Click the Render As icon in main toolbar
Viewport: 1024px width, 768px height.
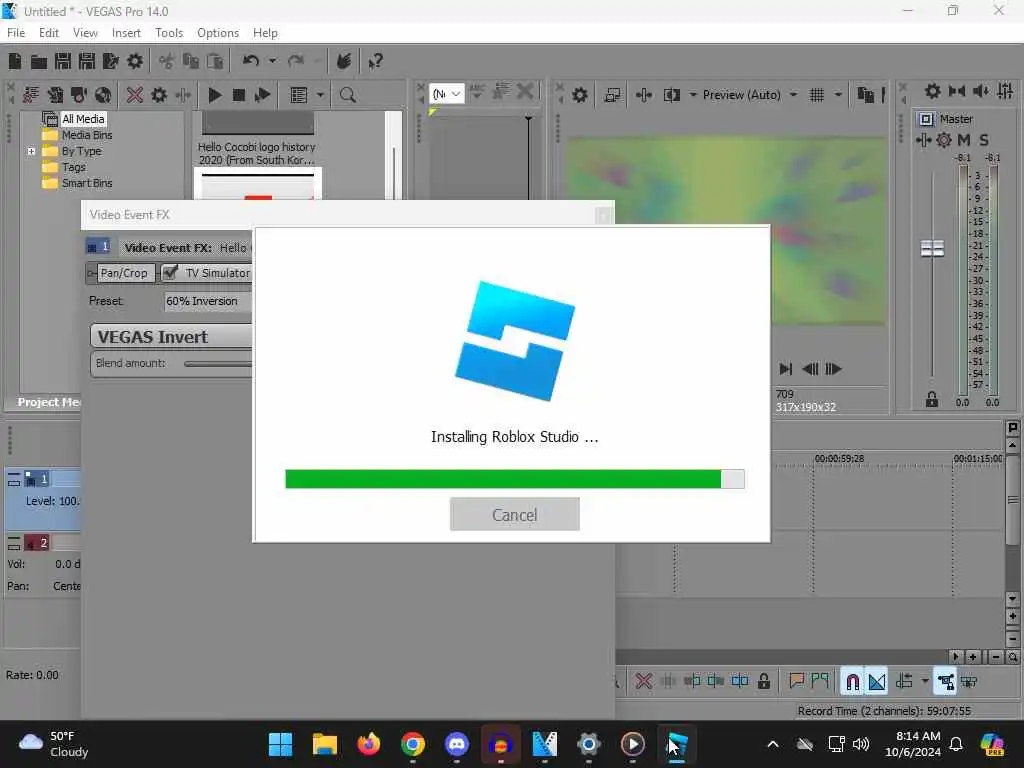pos(110,61)
